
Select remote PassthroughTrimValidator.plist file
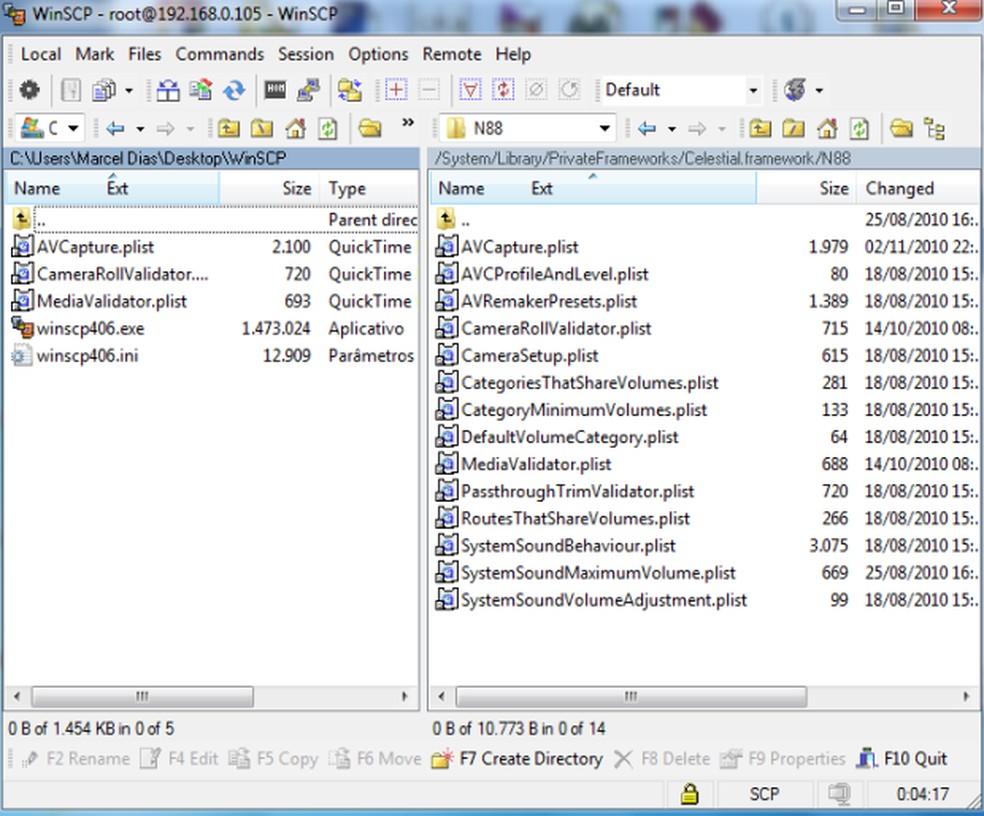point(577,491)
